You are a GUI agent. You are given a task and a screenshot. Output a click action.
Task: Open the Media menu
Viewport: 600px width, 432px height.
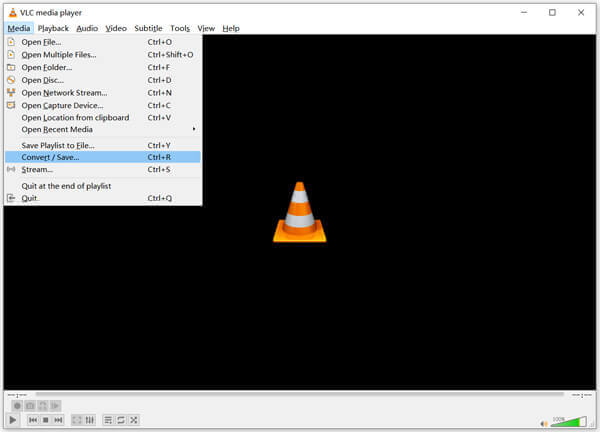coord(19,28)
